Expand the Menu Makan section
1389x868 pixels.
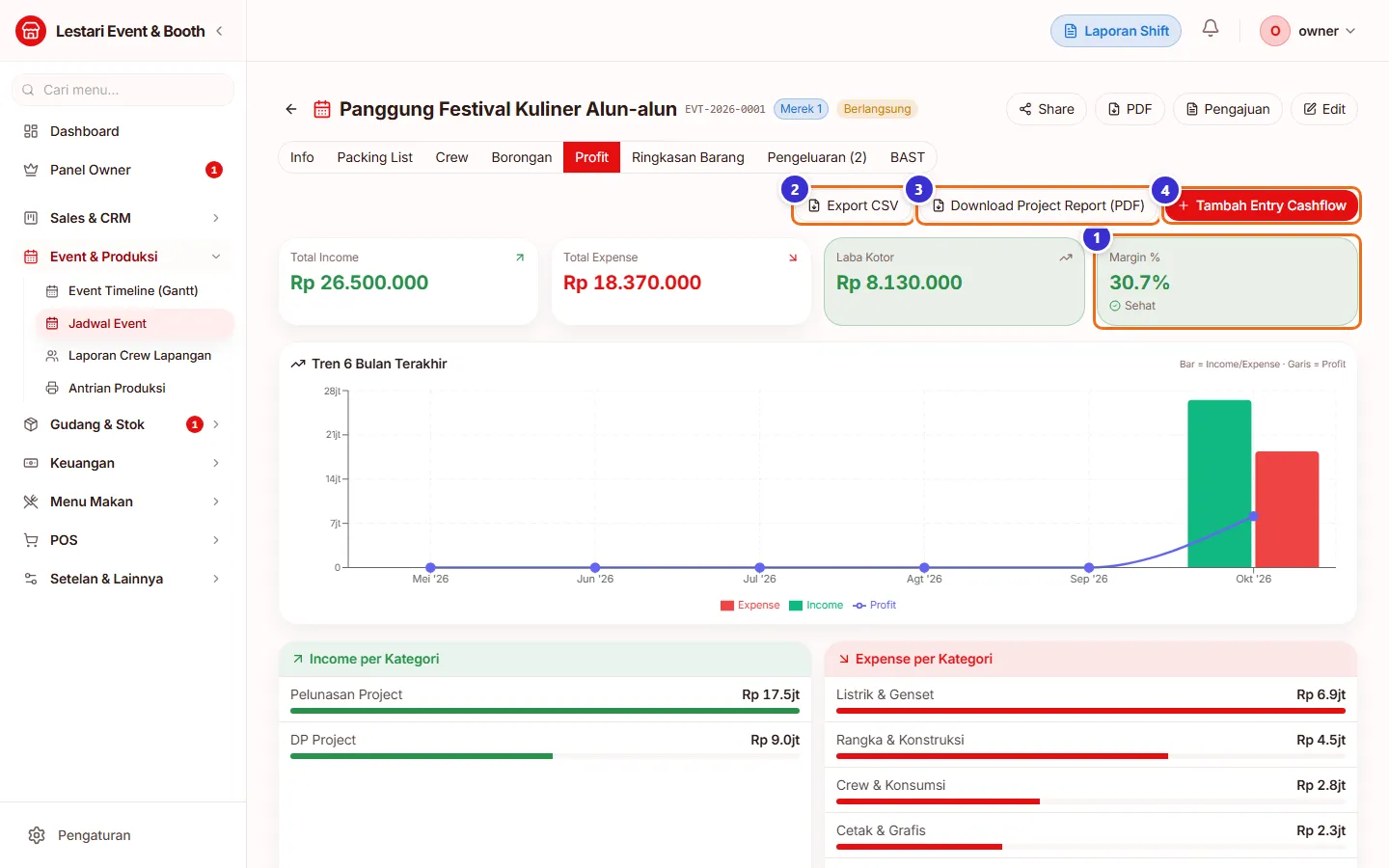point(123,502)
